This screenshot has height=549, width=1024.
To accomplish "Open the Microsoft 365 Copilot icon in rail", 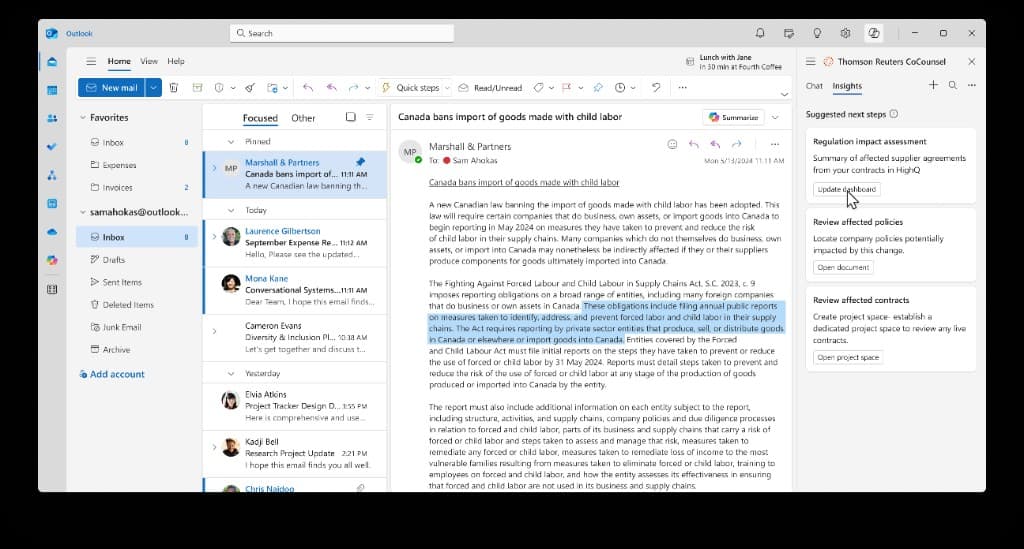I will click(x=52, y=260).
